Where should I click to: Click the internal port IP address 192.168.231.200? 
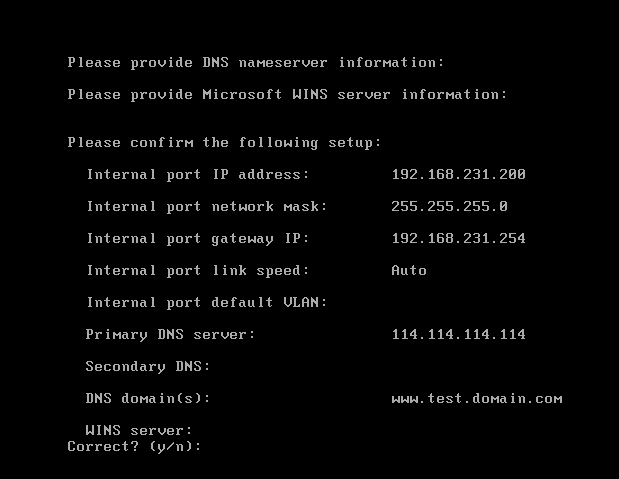point(458,175)
